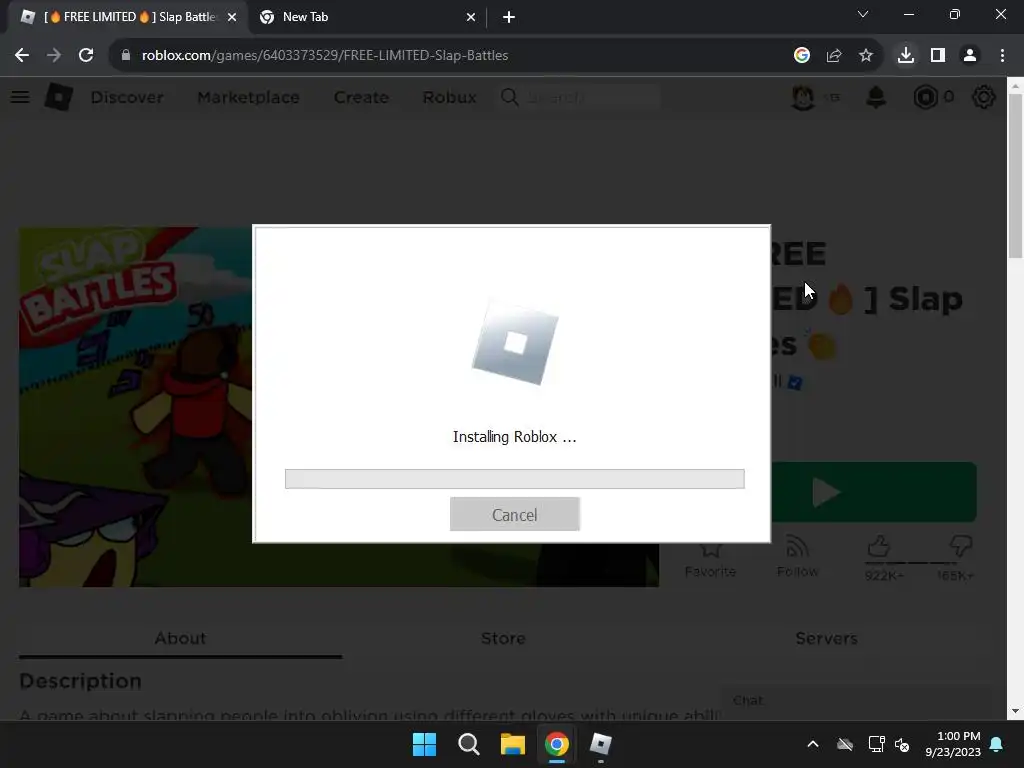Click Chrome icon in taskbar
This screenshot has height=768, width=1024.
pyautogui.click(x=557, y=744)
